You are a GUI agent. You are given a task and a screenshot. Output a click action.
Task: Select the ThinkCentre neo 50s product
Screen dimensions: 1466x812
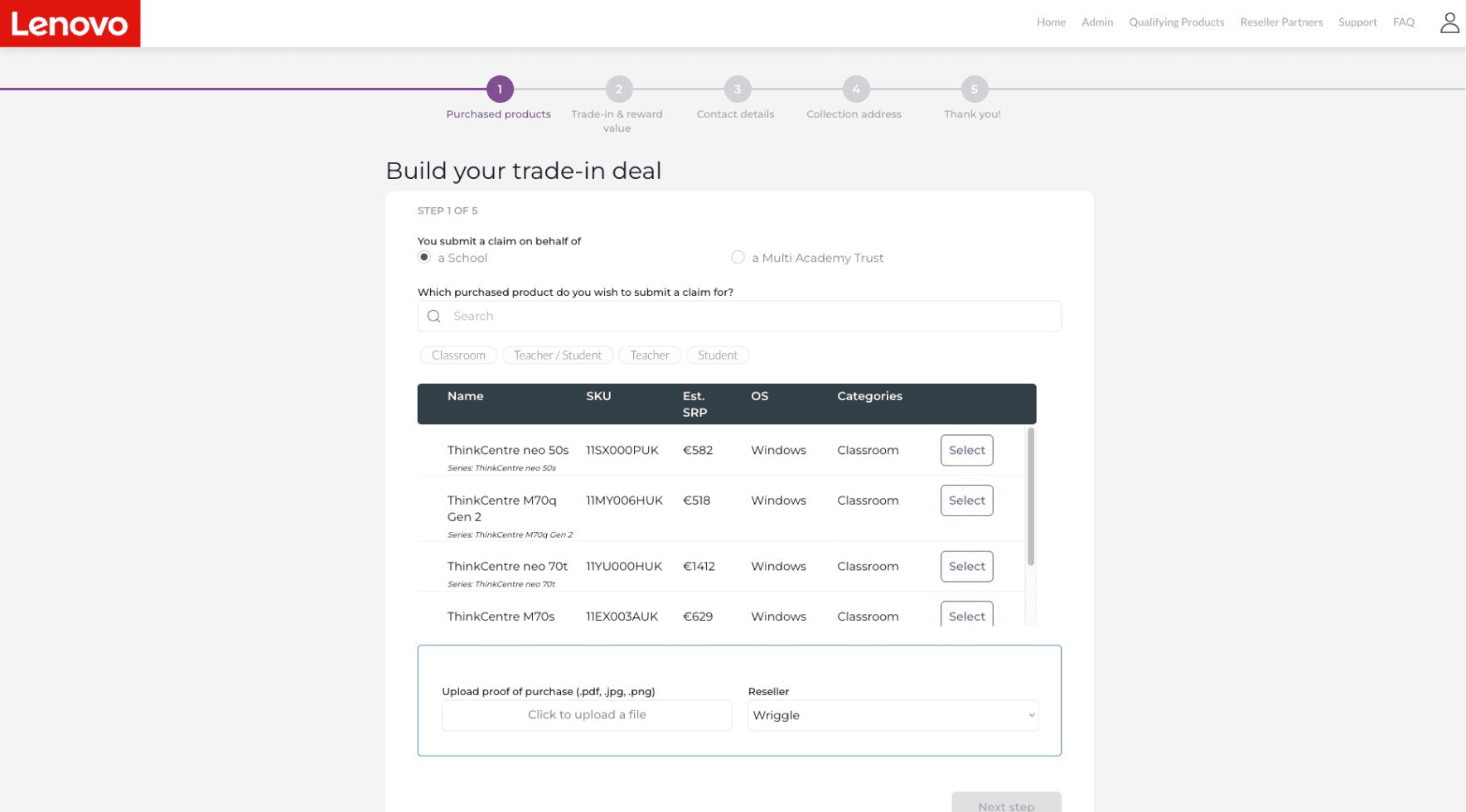point(966,451)
